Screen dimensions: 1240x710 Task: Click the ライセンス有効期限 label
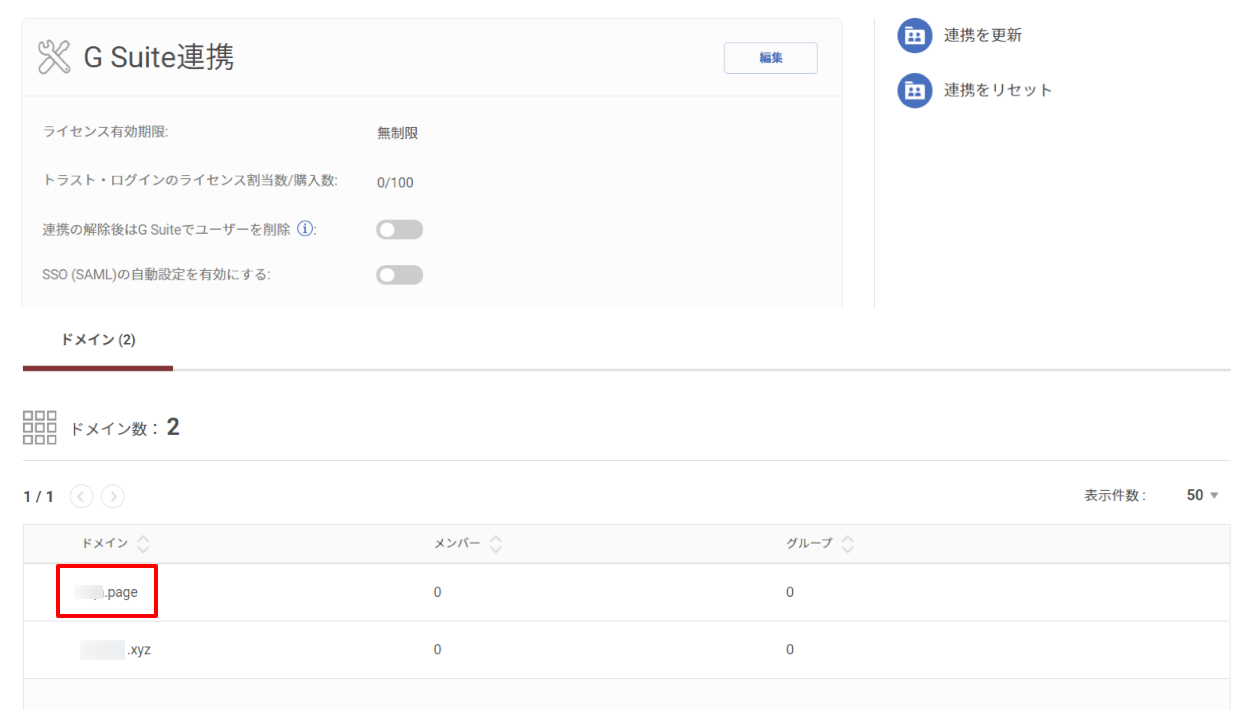[x=105, y=131]
